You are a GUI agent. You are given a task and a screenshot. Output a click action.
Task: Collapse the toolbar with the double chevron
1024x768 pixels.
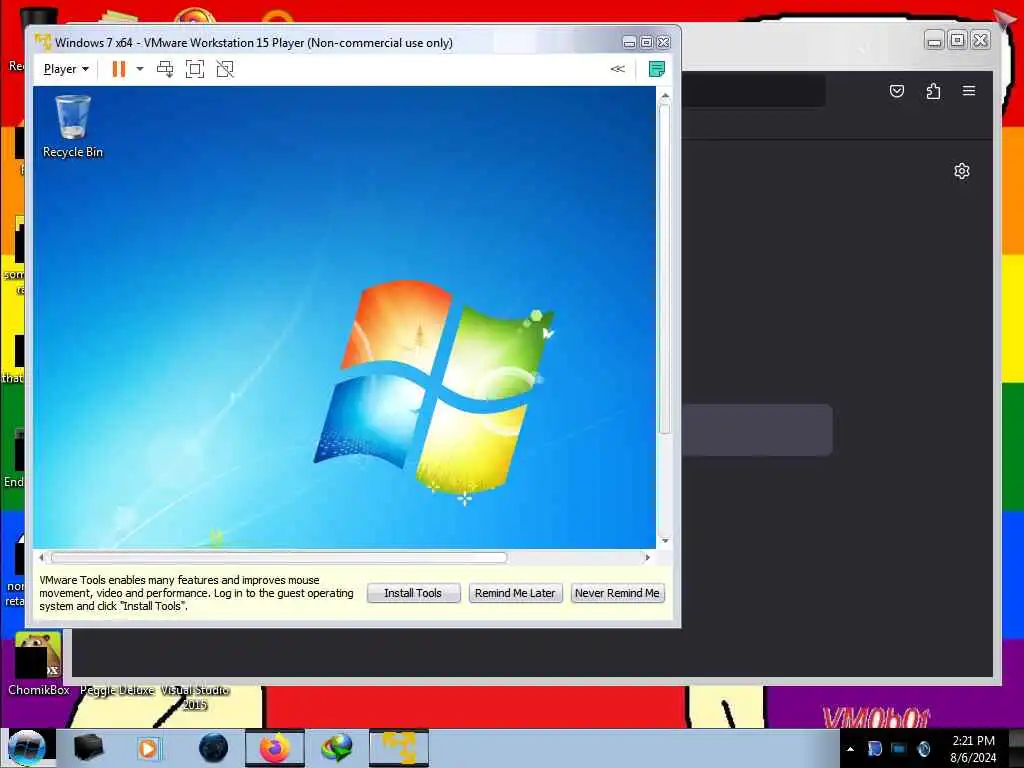617,69
